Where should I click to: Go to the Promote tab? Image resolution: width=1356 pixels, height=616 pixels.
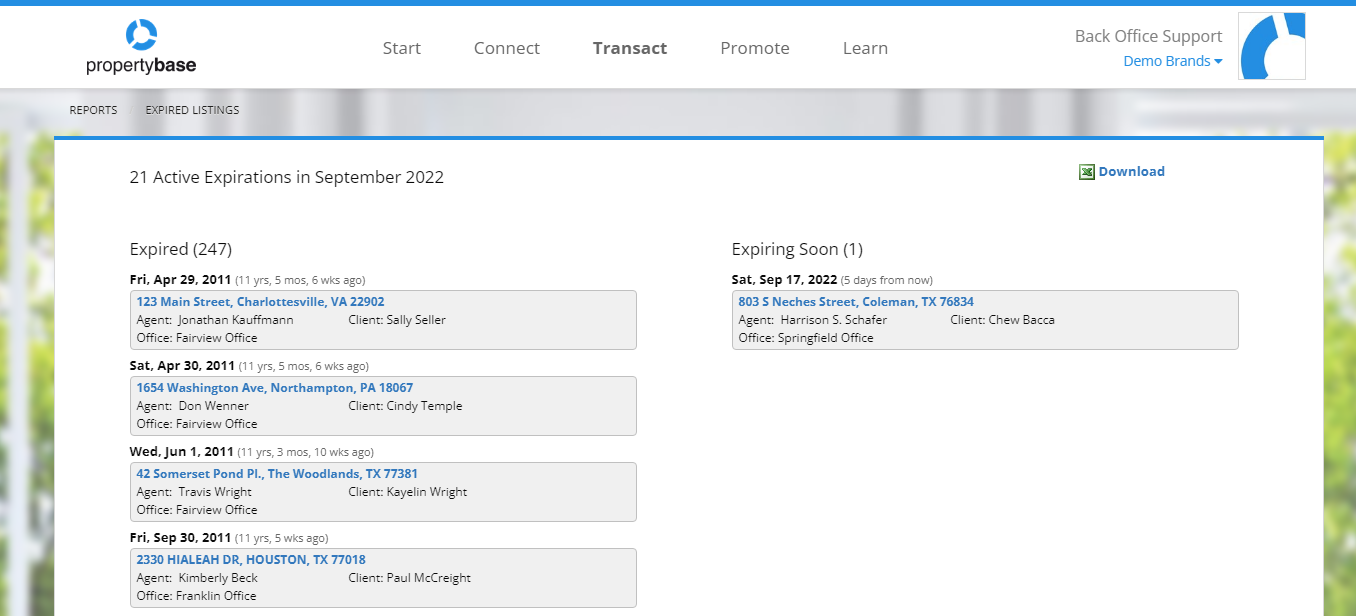tap(754, 47)
